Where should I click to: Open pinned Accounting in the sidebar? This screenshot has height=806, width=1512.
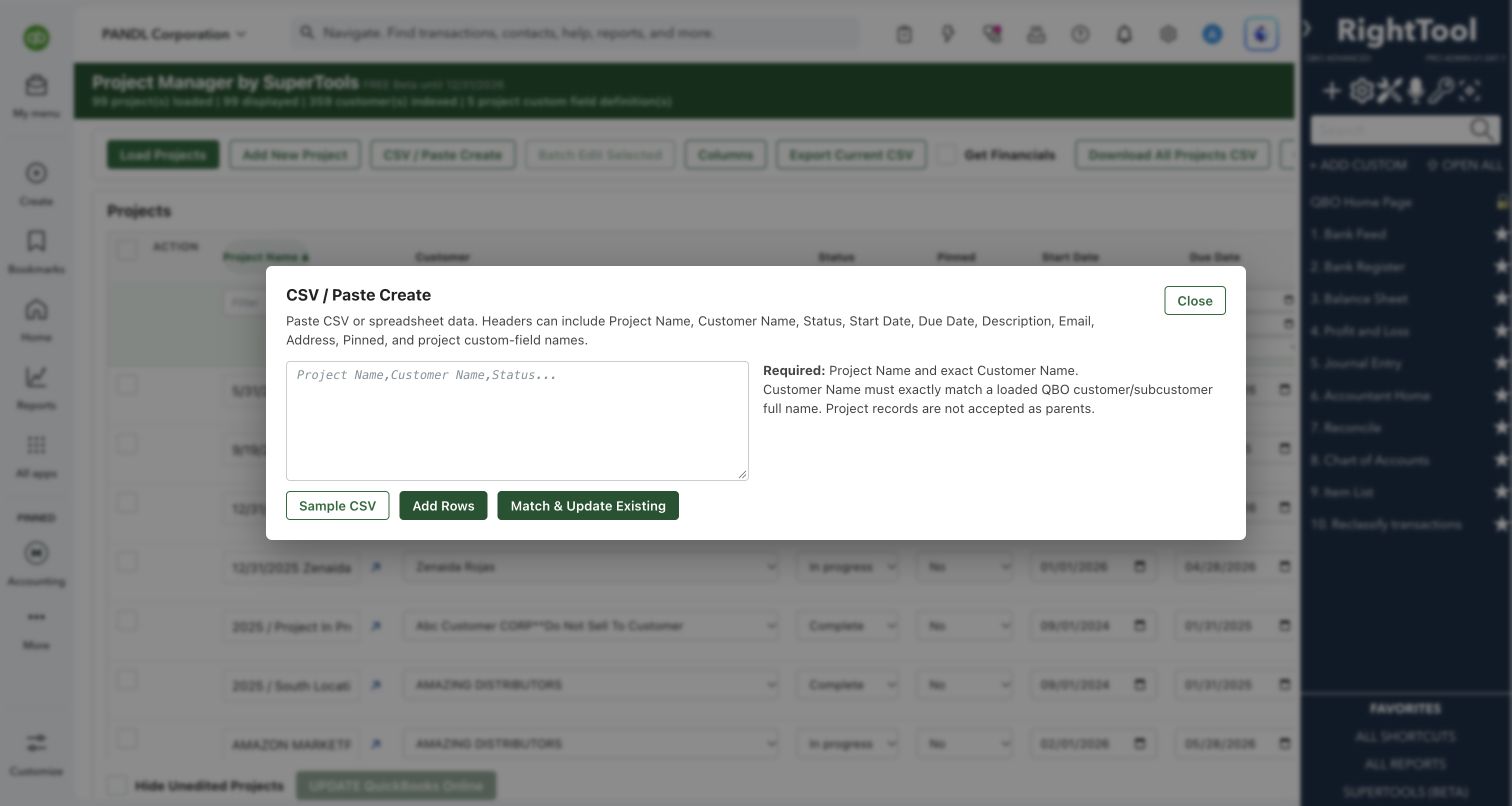36,563
